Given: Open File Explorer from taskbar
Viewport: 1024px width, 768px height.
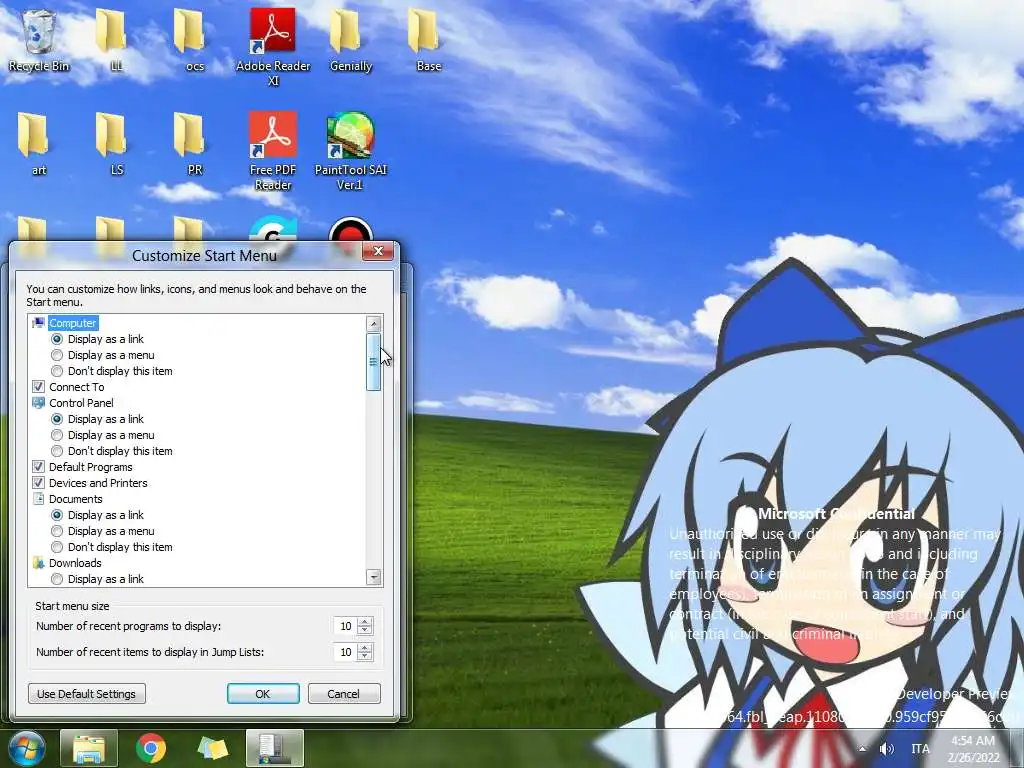Looking at the screenshot, I should 89,748.
